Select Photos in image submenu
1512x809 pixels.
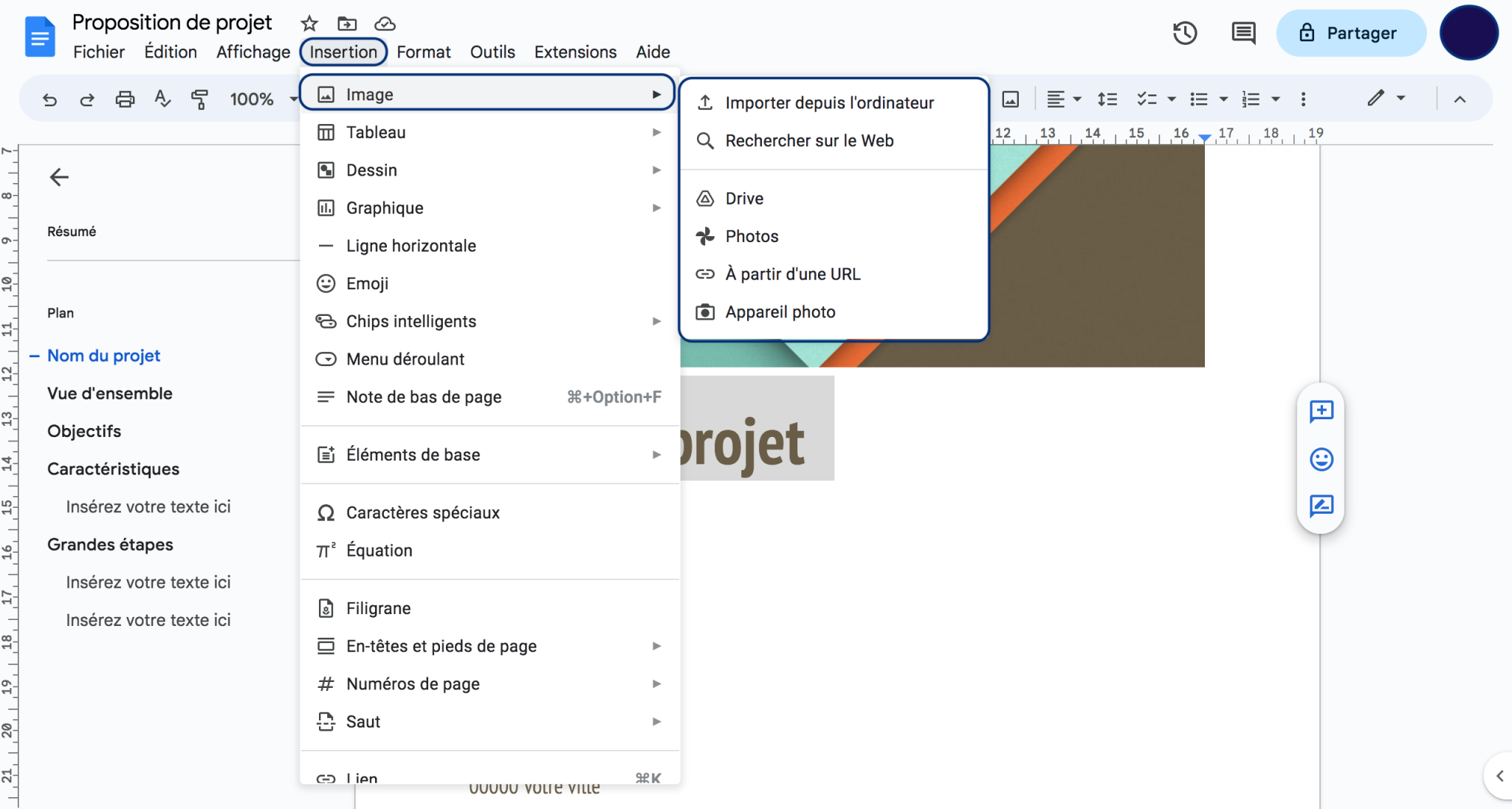[x=834, y=236]
